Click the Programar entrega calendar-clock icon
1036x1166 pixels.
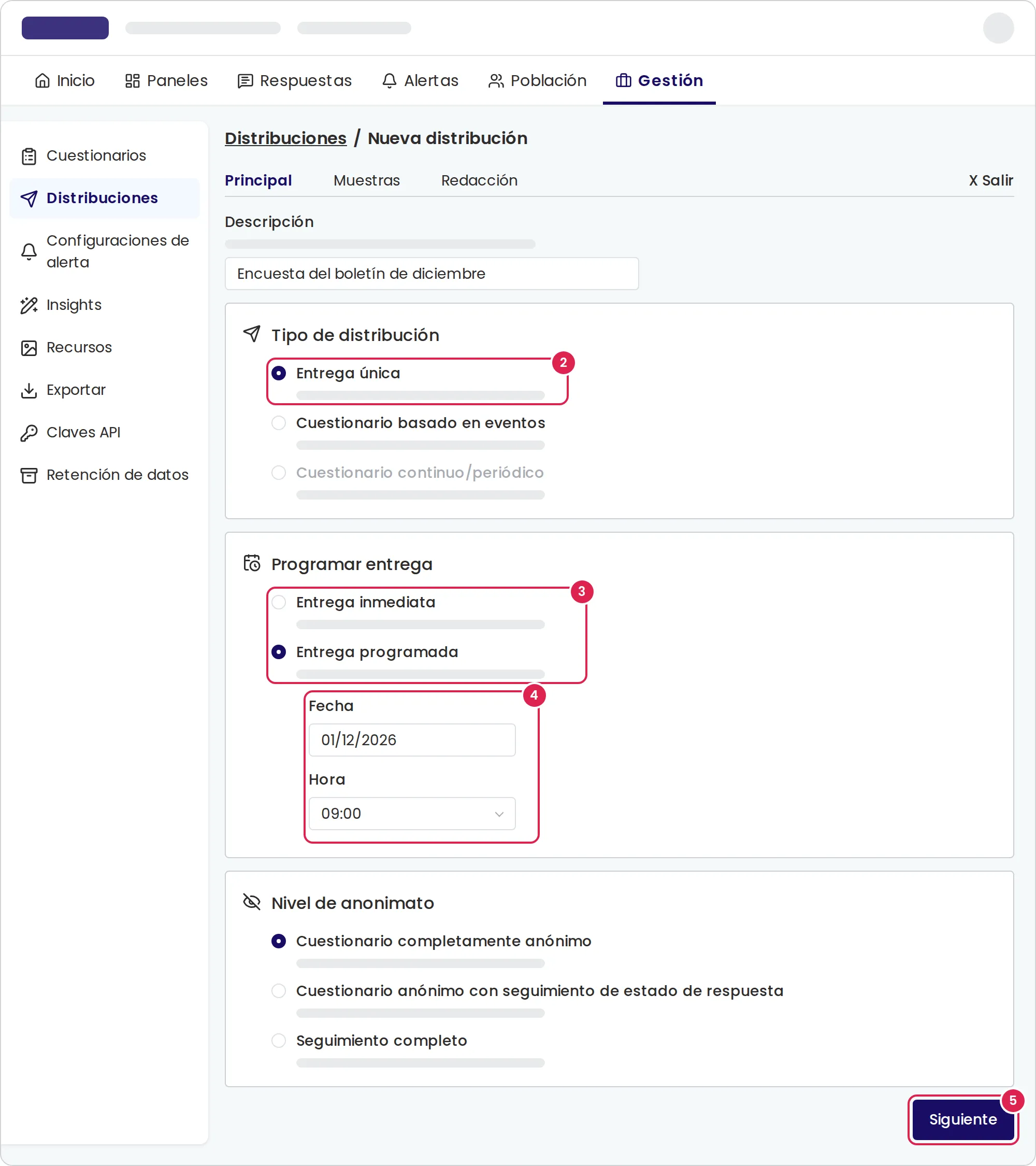(252, 563)
